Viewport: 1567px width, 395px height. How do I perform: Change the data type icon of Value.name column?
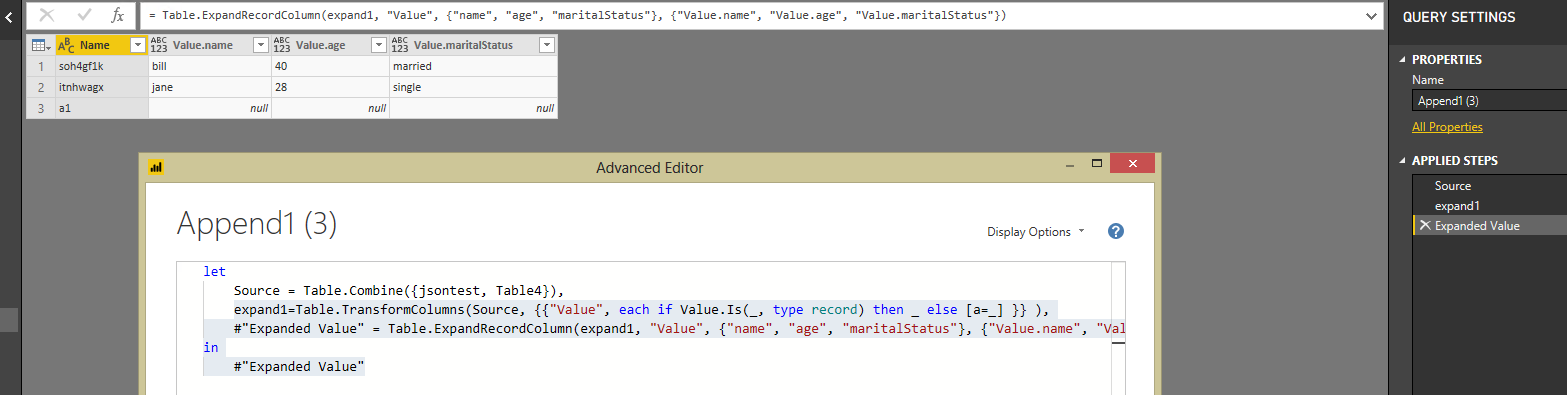(159, 45)
